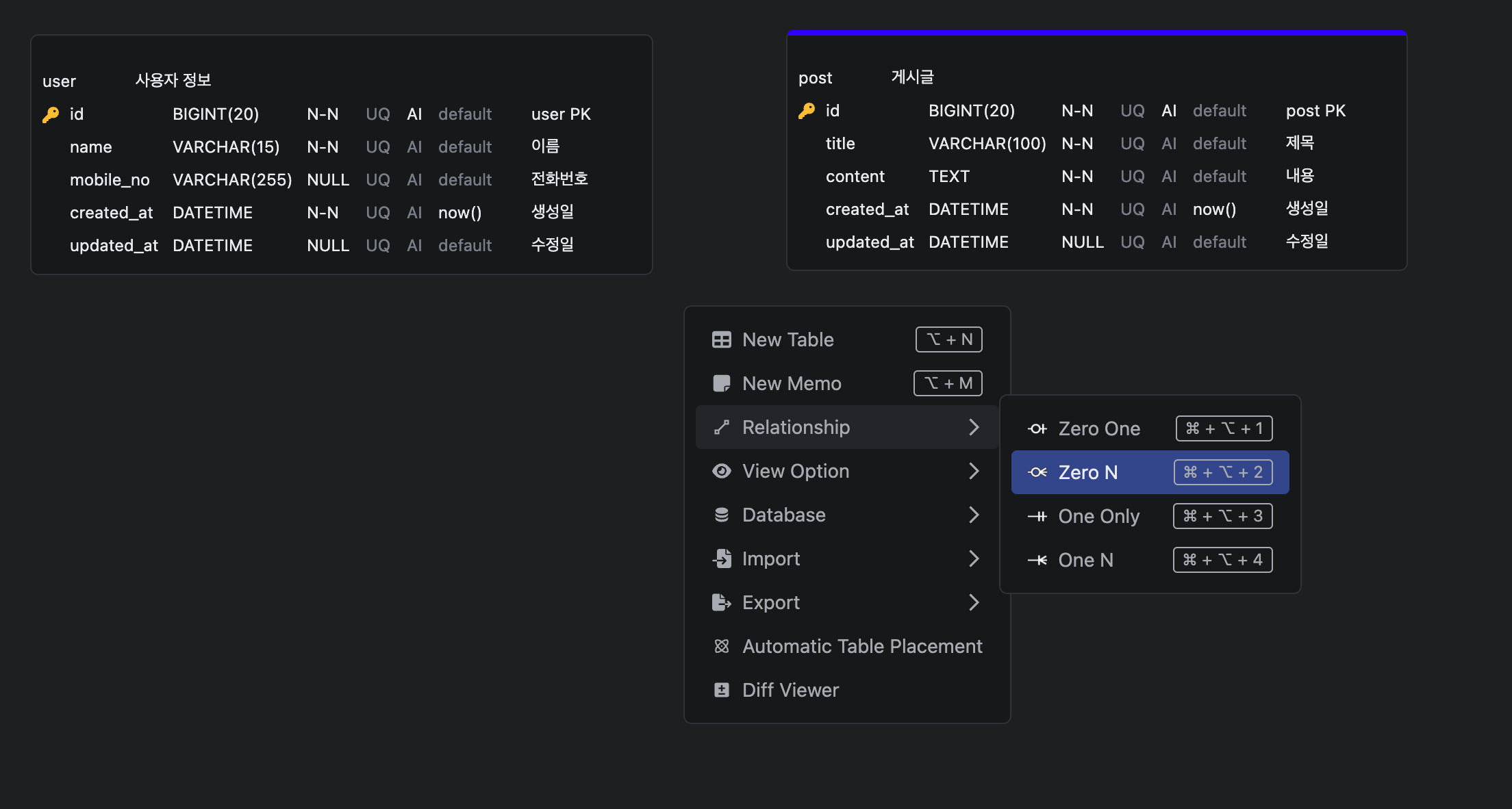The width and height of the screenshot is (1512, 809).
Task: Click the Diff Viewer icon
Action: tap(721, 690)
